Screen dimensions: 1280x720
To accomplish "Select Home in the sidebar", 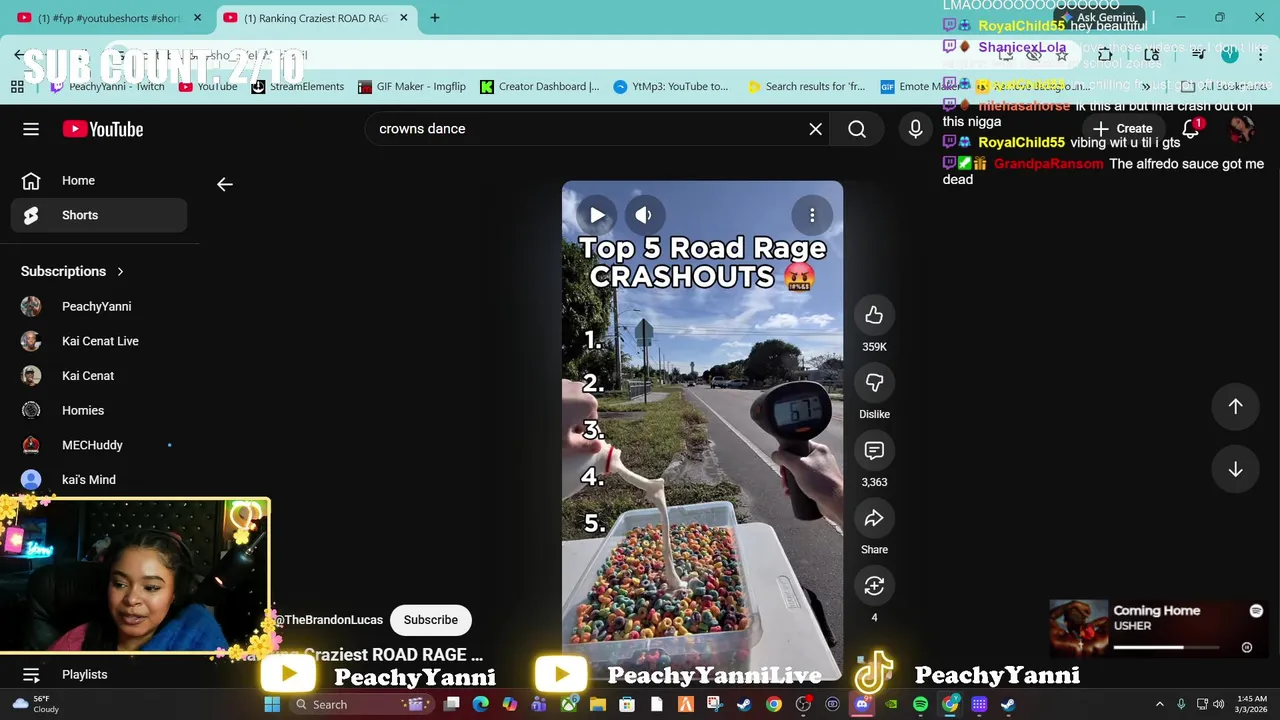I will [99, 181].
